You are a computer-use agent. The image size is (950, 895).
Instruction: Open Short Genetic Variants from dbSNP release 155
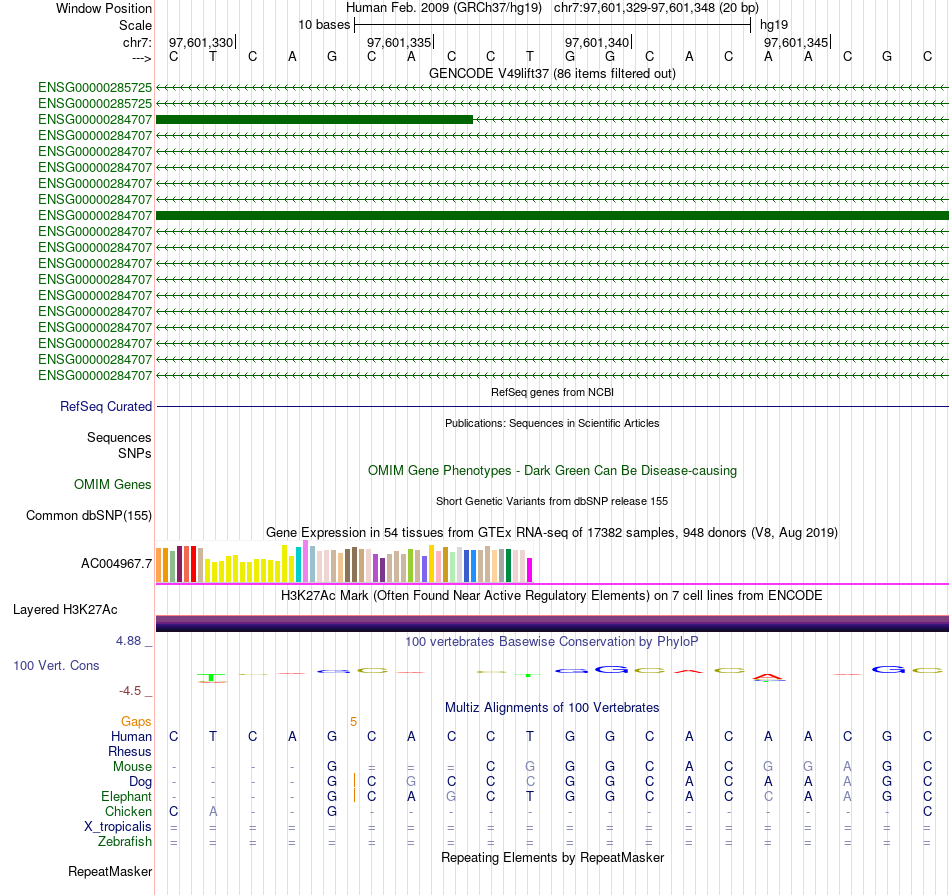click(x=552, y=501)
